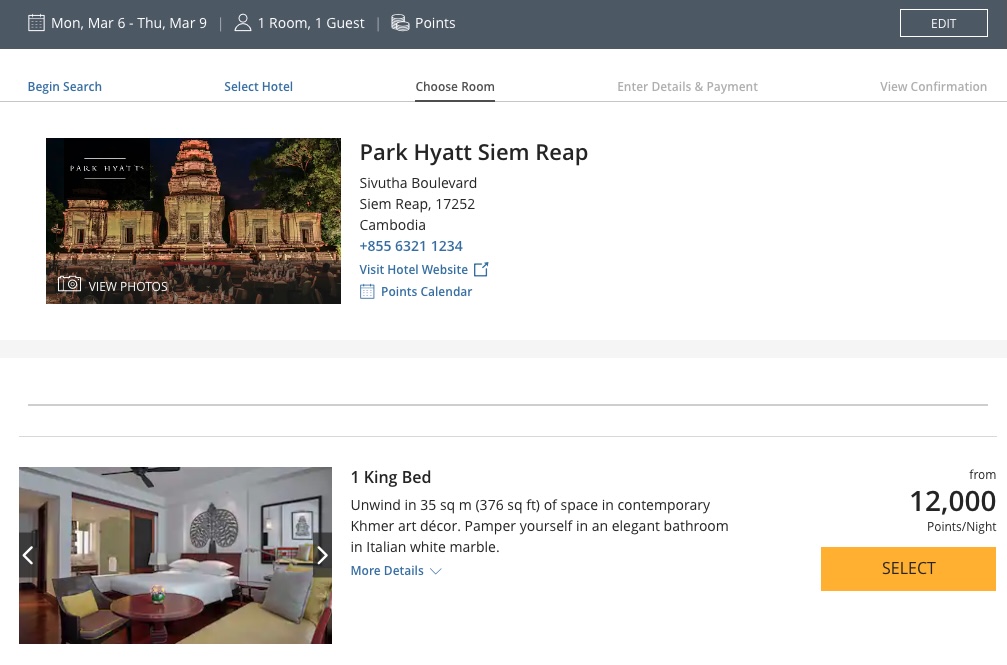Click the camera icon on VIEW PHOTOS

pyautogui.click(x=69, y=284)
